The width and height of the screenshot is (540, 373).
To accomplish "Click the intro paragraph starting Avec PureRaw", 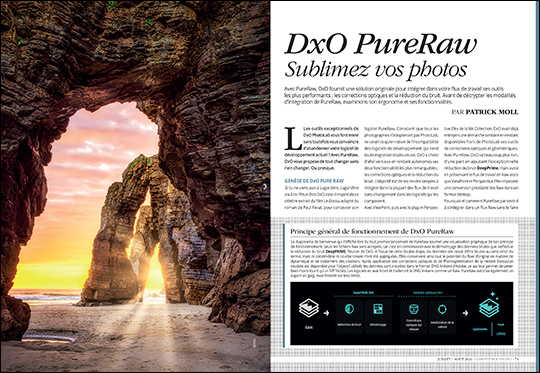I will tap(400, 95).
